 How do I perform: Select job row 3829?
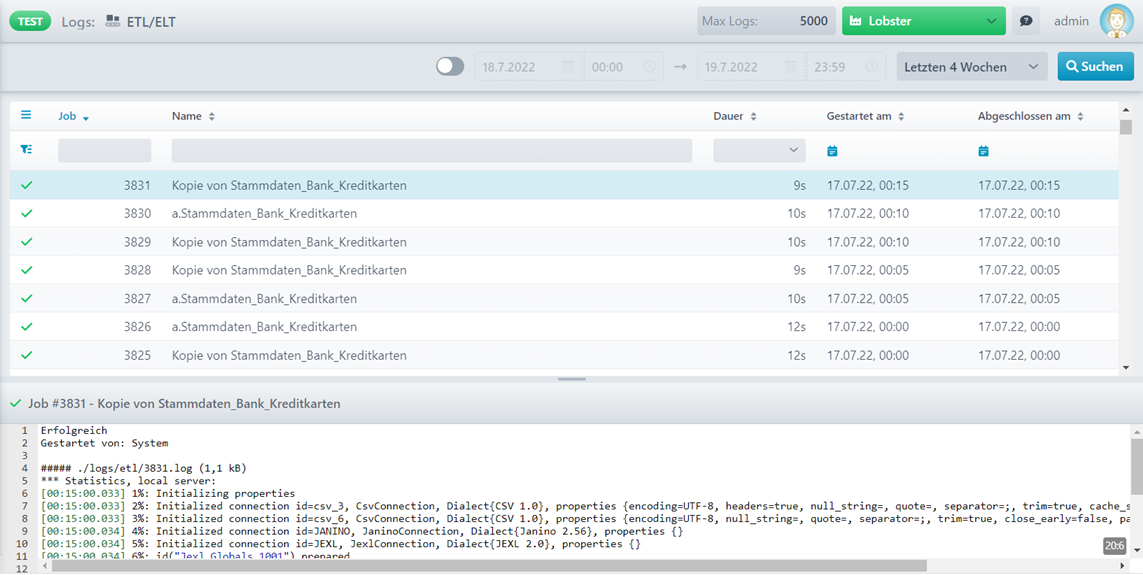[564, 242]
